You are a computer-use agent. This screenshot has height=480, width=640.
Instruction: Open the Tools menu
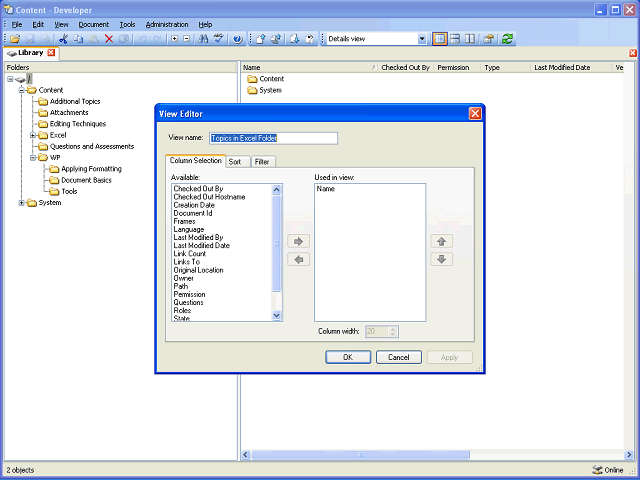tap(127, 24)
